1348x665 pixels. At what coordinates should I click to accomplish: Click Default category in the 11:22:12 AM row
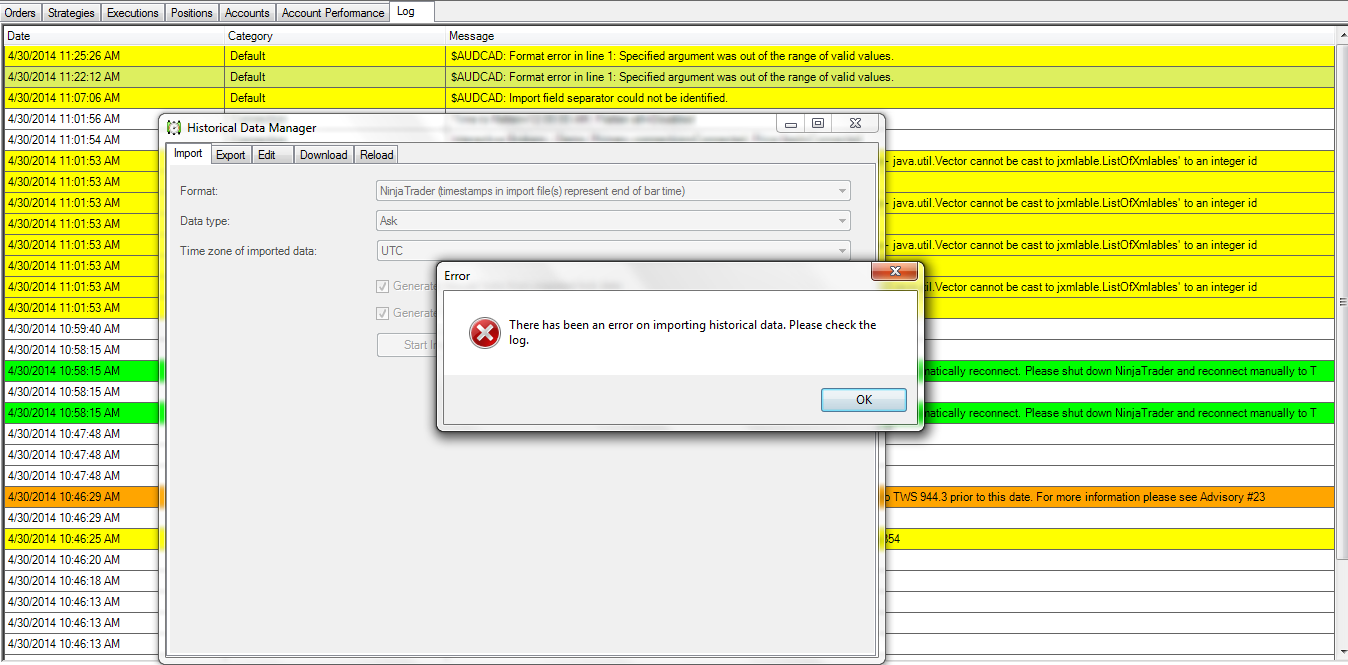[248, 77]
